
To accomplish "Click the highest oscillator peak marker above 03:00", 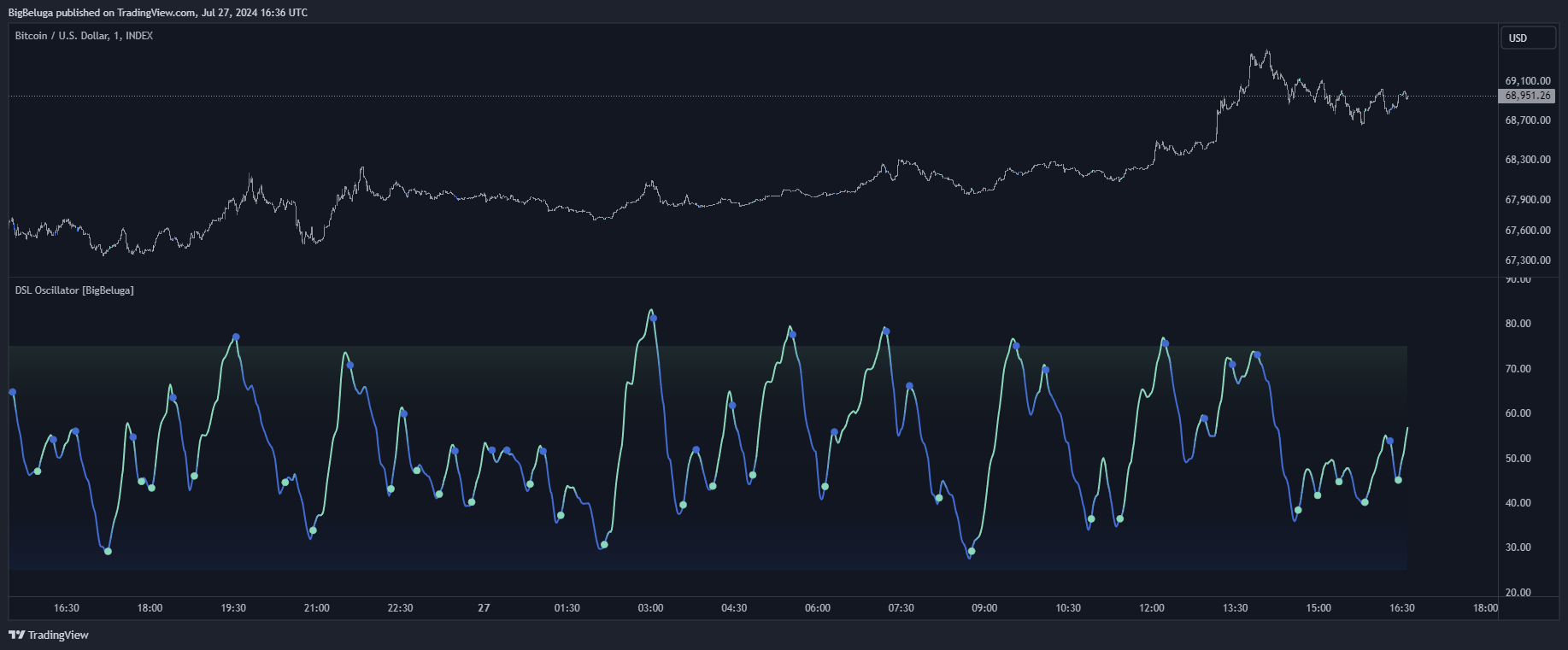I will click(x=654, y=318).
